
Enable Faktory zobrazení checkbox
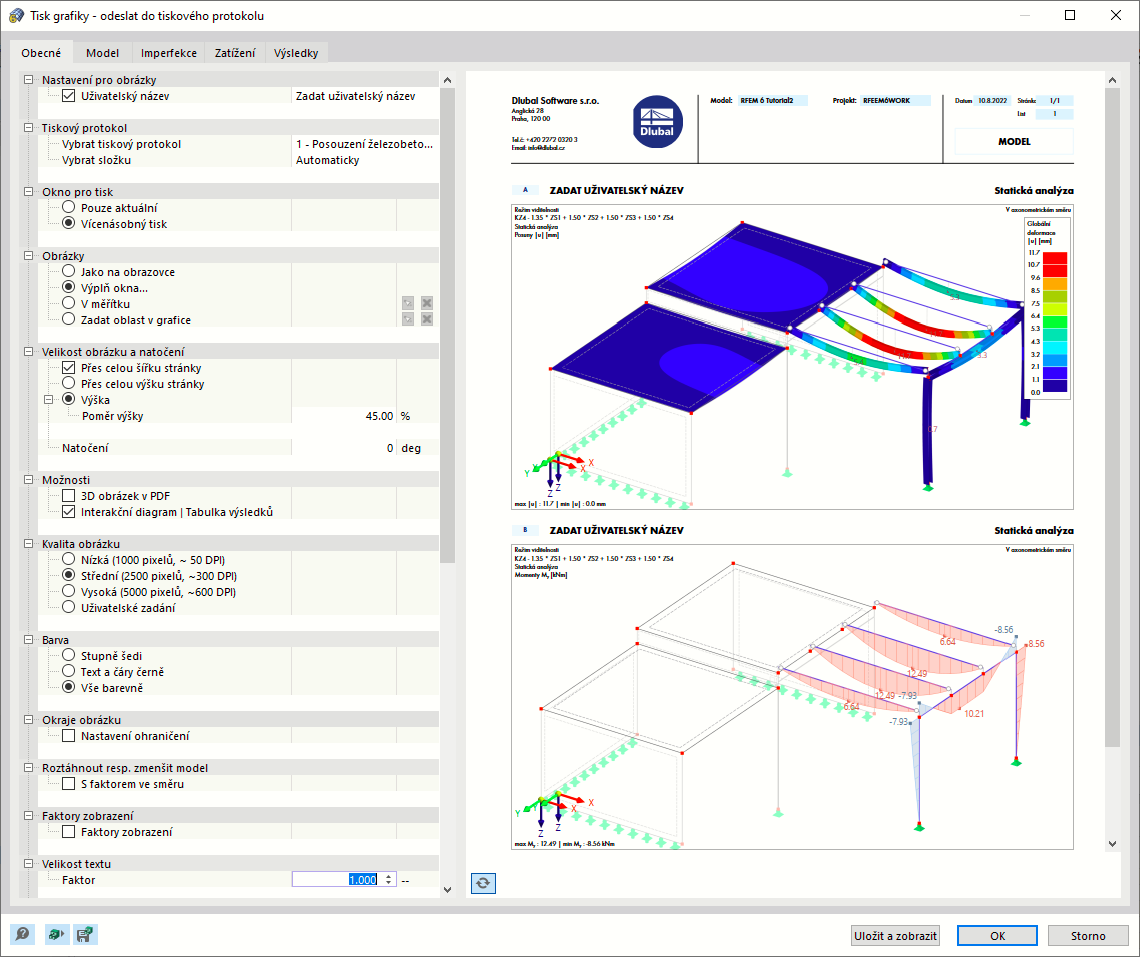coord(68,831)
